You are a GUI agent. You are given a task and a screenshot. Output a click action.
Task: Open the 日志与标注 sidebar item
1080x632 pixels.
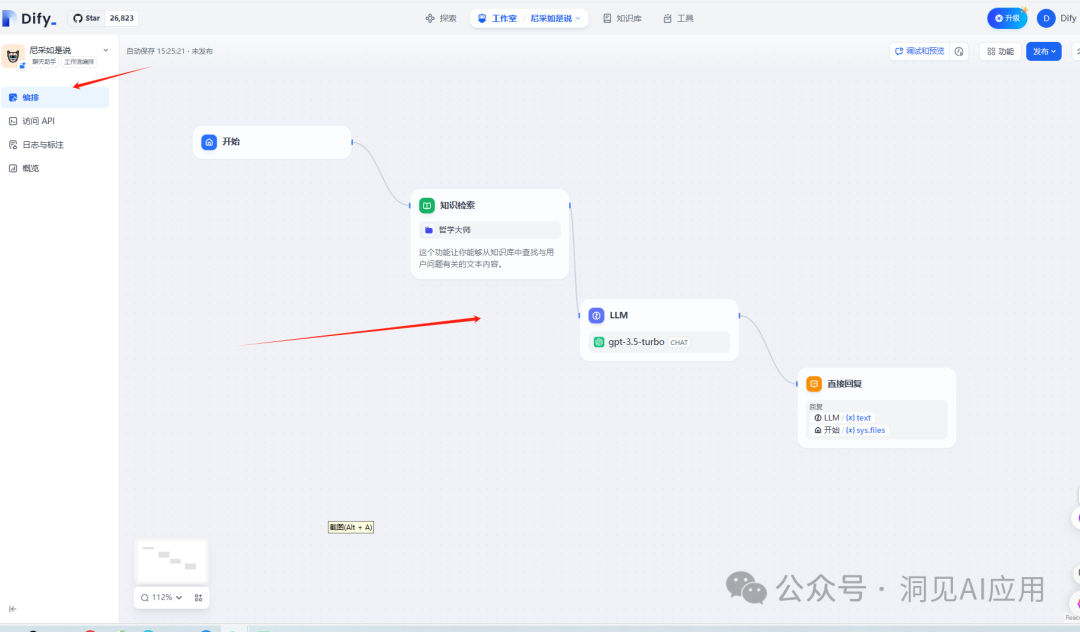(43, 145)
